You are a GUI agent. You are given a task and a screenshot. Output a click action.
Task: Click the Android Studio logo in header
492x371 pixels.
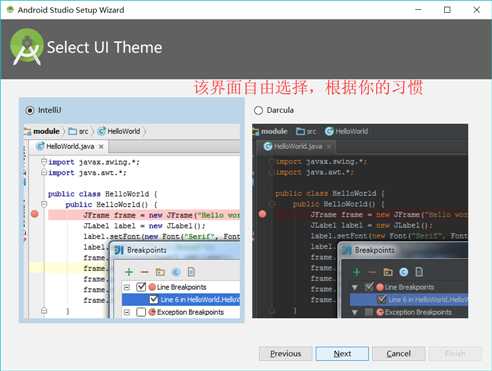click(27, 47)
